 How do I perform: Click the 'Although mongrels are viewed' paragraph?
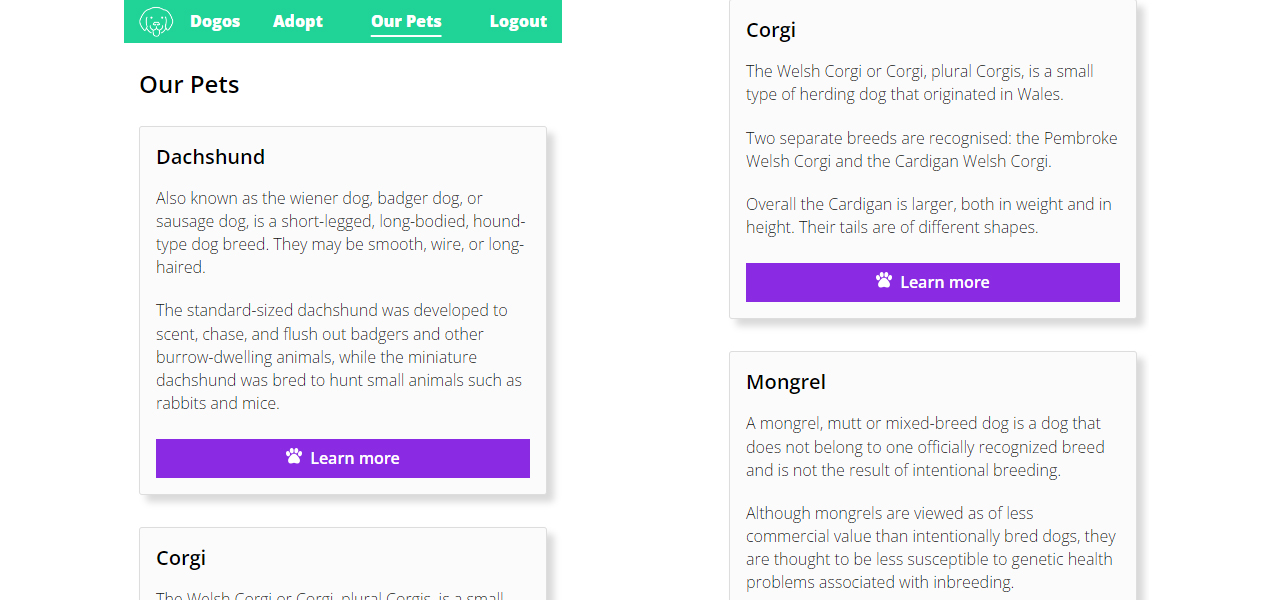point(930,547)
